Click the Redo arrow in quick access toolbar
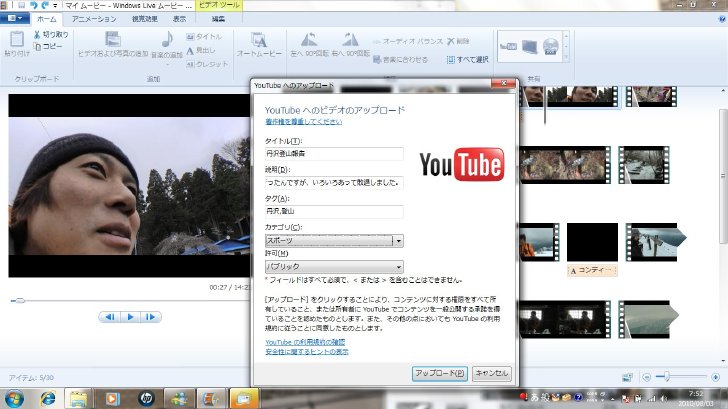This screenshot has height=409, width=728. [45, 5]
